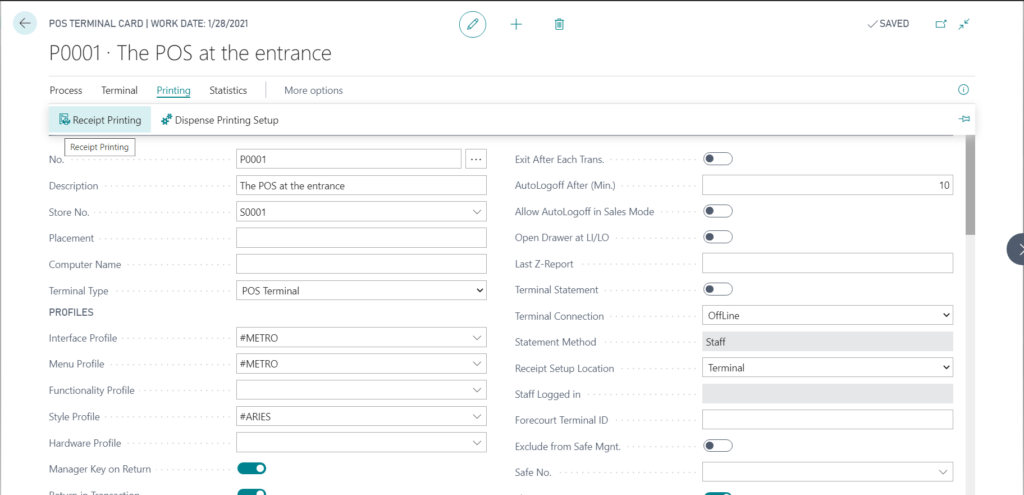Enable the Terminal Statement switch
1024x495 pixels.
[x=717, y=289]
